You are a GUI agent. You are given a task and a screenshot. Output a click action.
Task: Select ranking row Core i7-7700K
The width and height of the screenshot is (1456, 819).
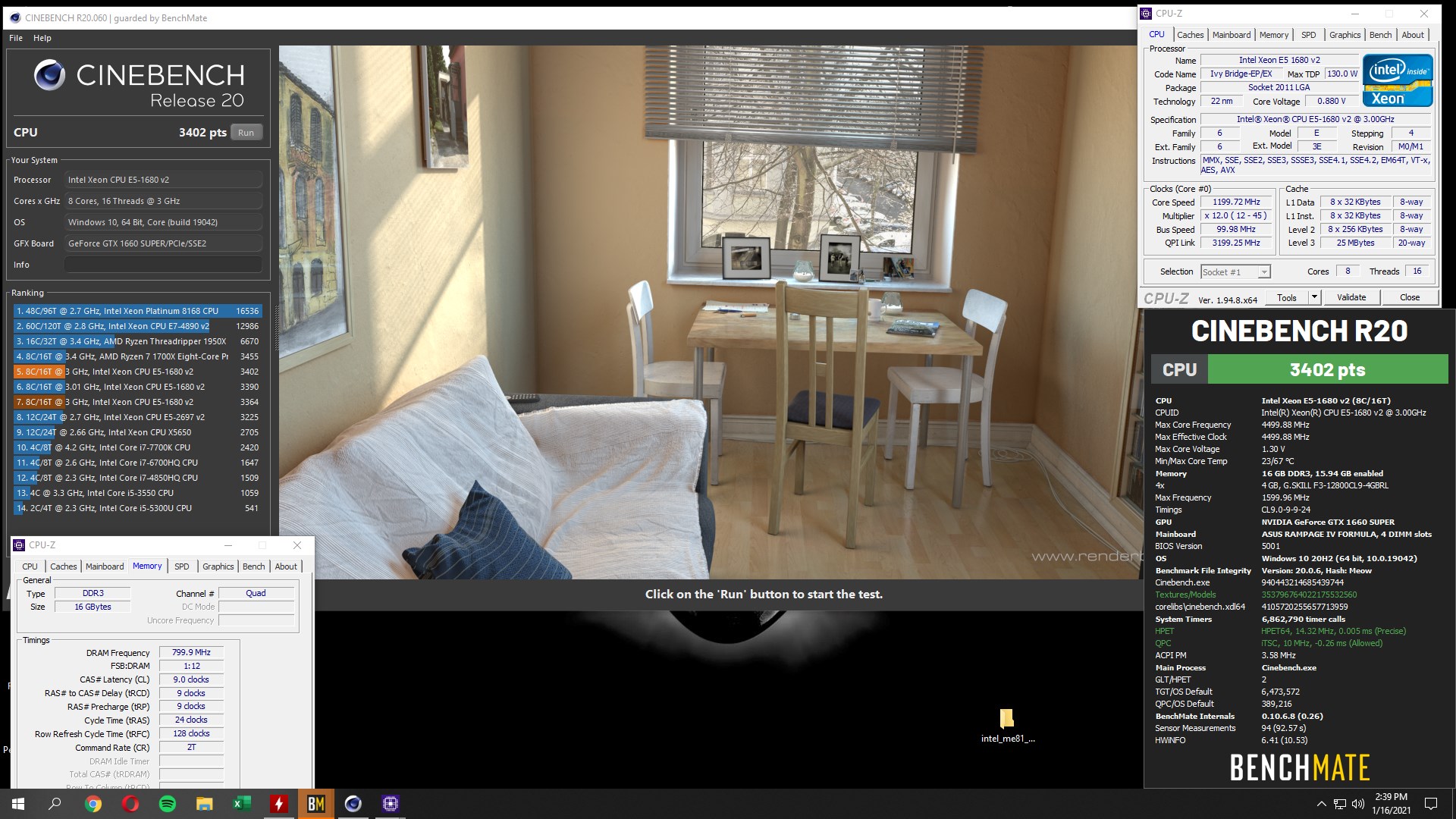tap(137, 447)
